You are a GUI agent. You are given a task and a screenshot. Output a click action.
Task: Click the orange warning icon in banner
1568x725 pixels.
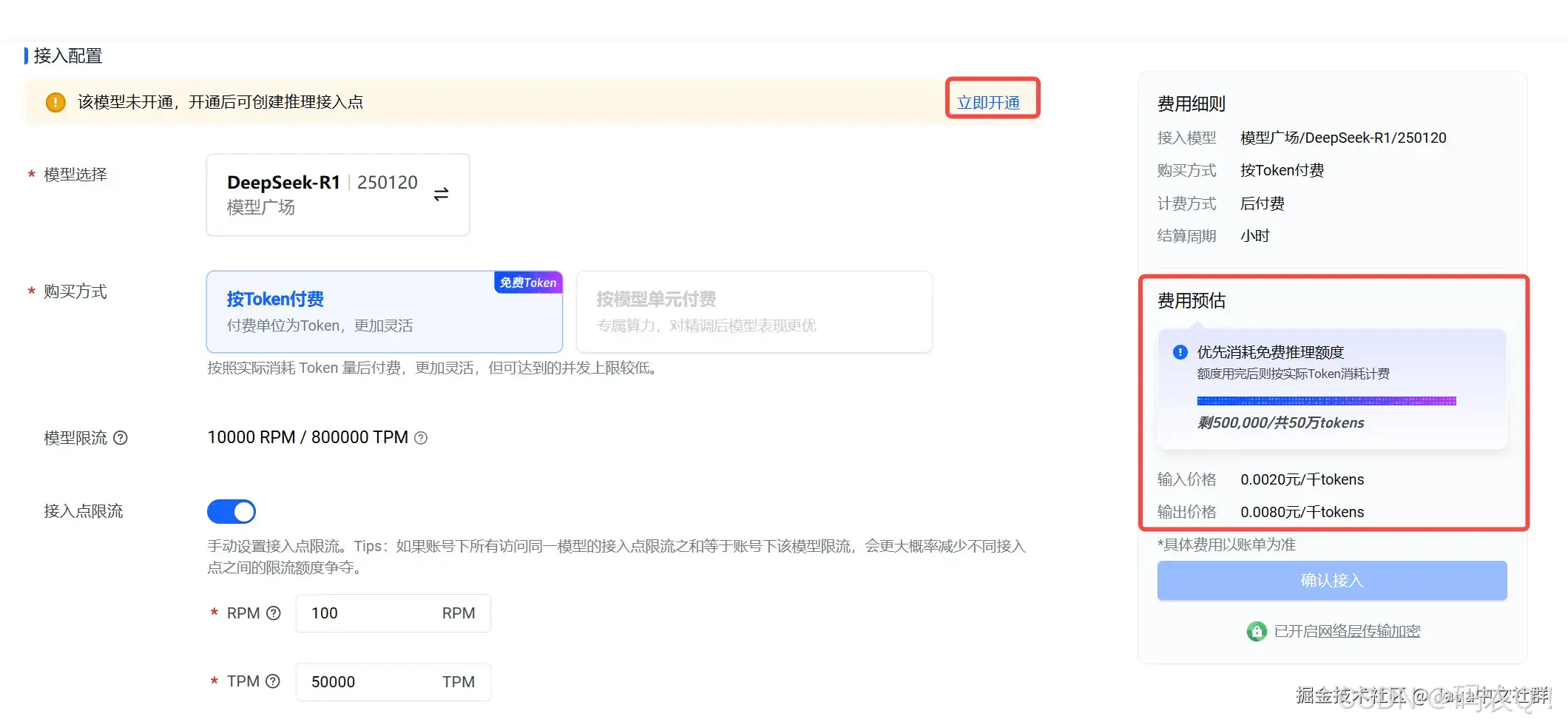pyautogui.click(x=55, y=102)
